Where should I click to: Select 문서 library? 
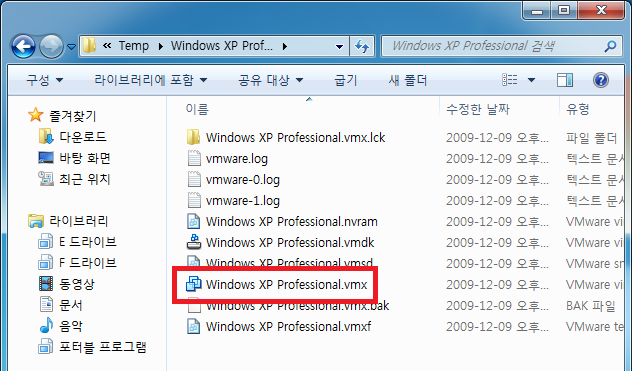(x=71, y=305)
